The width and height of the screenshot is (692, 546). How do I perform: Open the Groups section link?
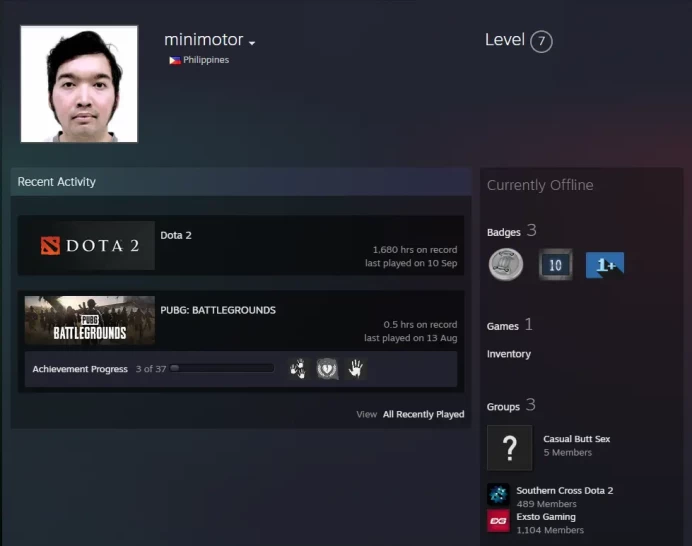click(503, 407)
